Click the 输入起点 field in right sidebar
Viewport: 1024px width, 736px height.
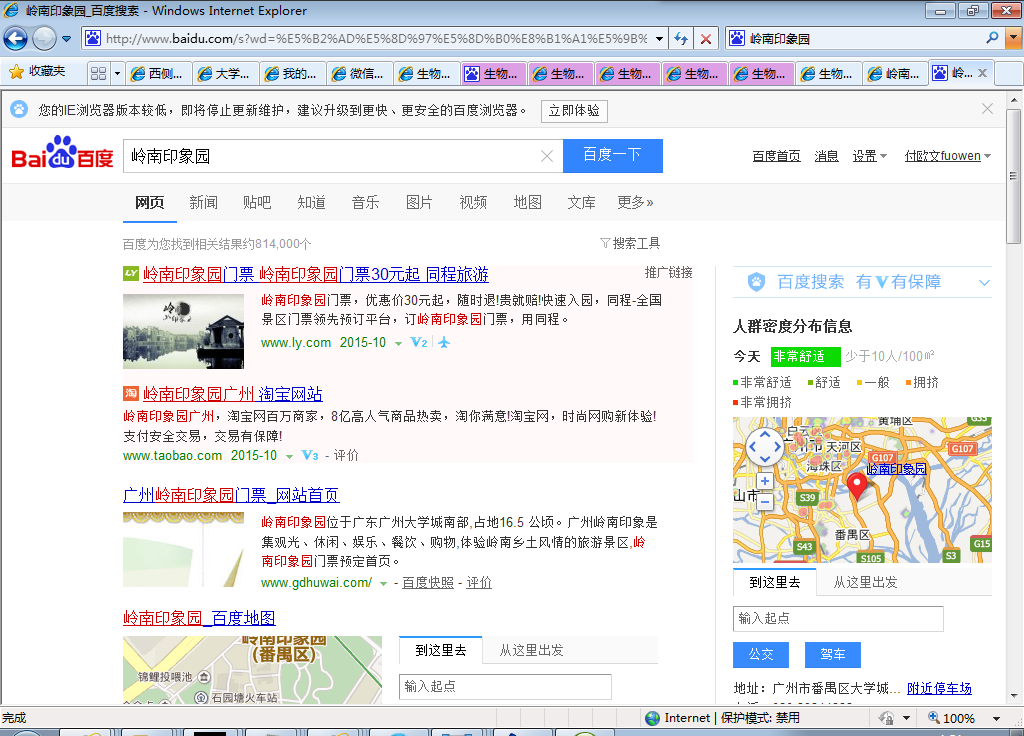pos(838,618)
